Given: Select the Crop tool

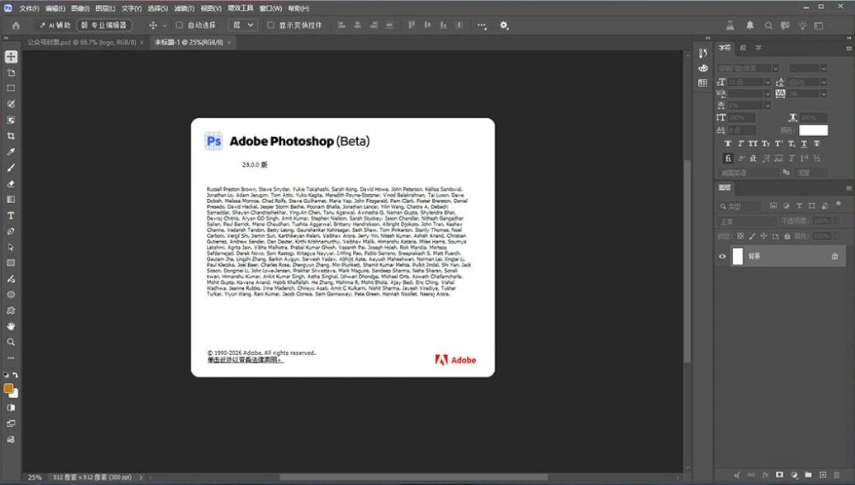Looking at the screenshot, I should tap(11, 136).
